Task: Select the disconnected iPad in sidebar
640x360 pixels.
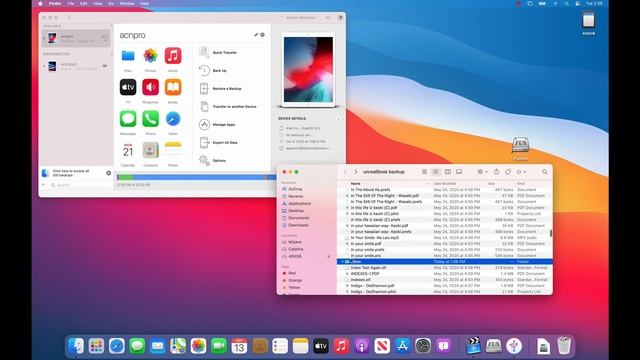Action: 76,66
